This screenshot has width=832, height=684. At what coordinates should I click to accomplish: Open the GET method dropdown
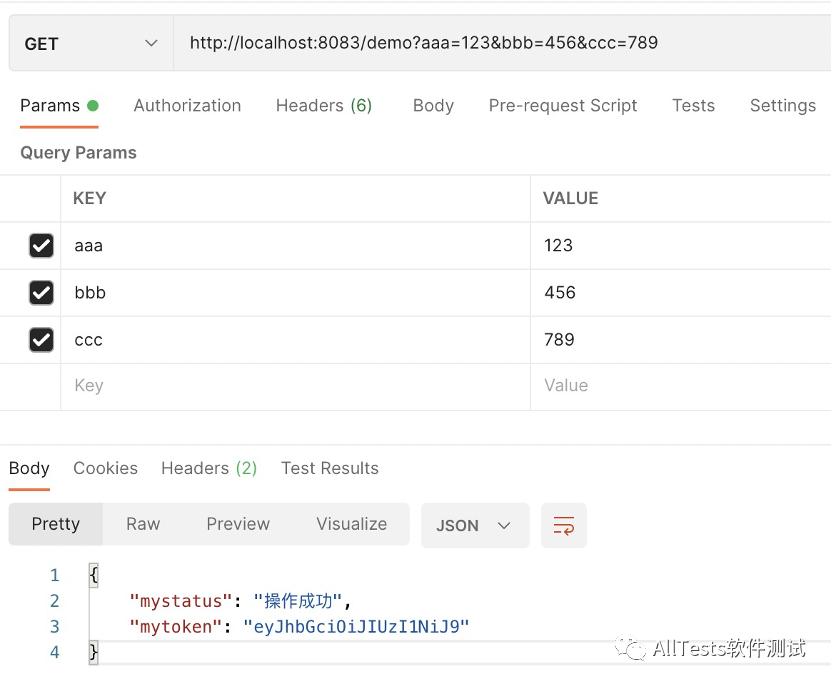(91, 43)
